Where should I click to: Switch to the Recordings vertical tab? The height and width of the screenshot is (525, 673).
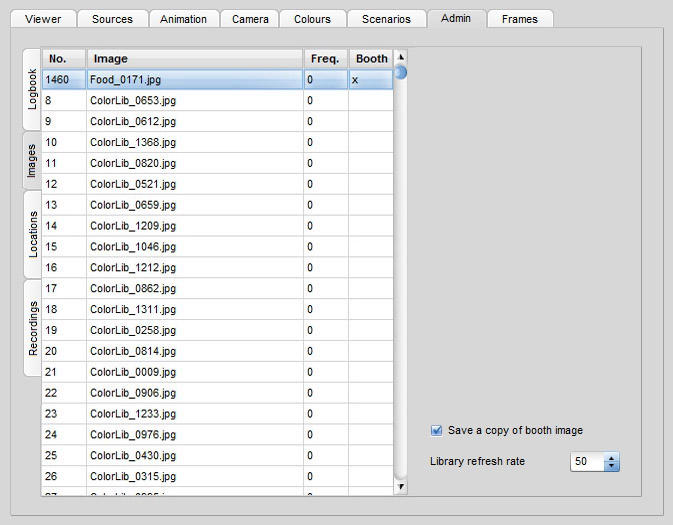(x=32, y=328)
